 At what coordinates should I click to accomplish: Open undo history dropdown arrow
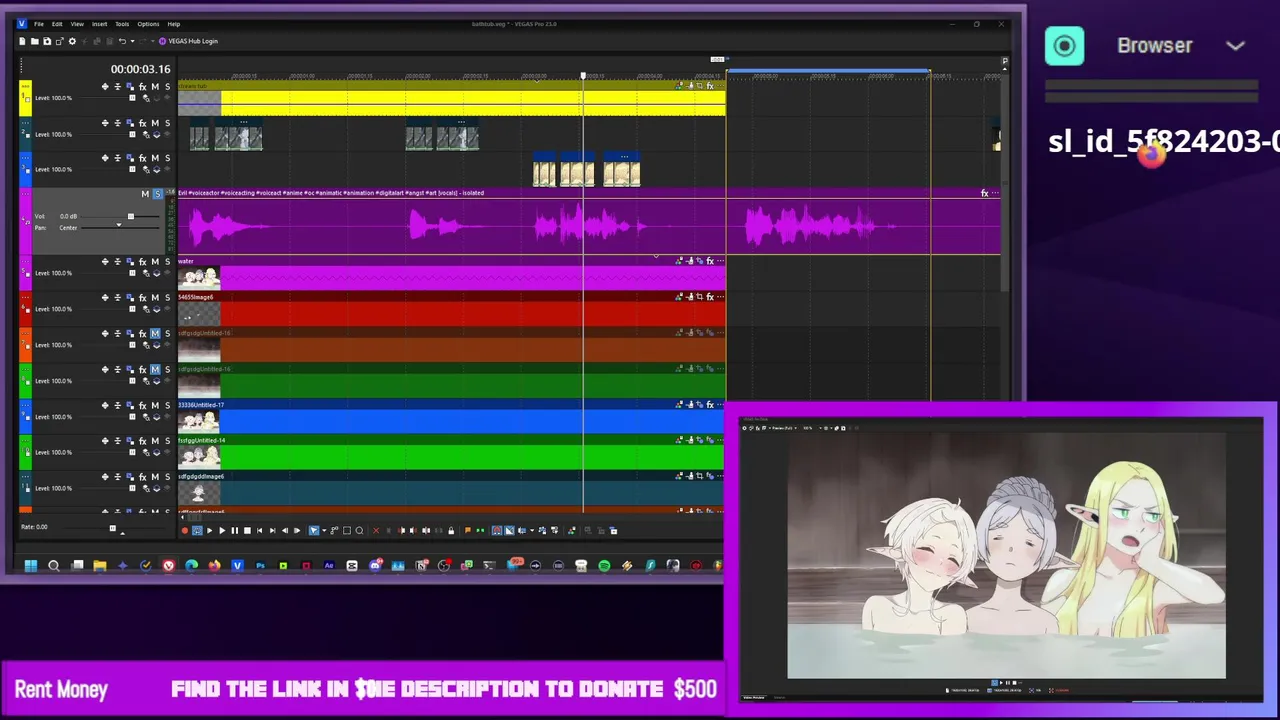point(133,41)
